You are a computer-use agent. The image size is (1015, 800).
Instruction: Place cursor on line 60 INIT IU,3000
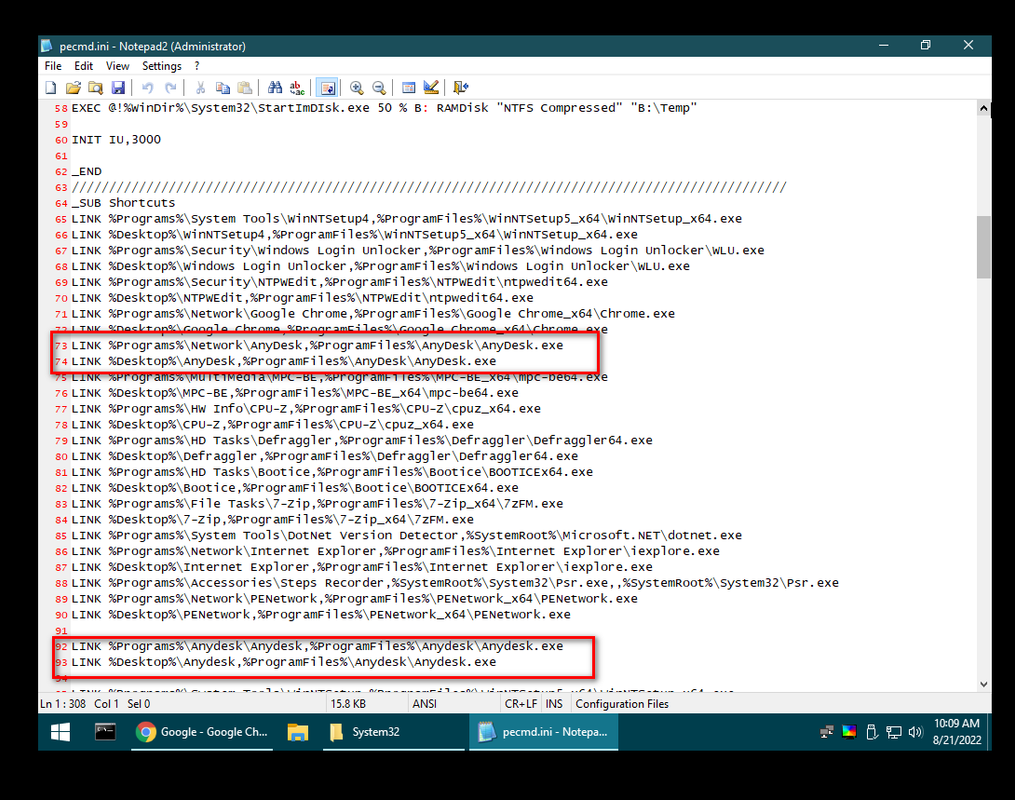coord(116,140)
